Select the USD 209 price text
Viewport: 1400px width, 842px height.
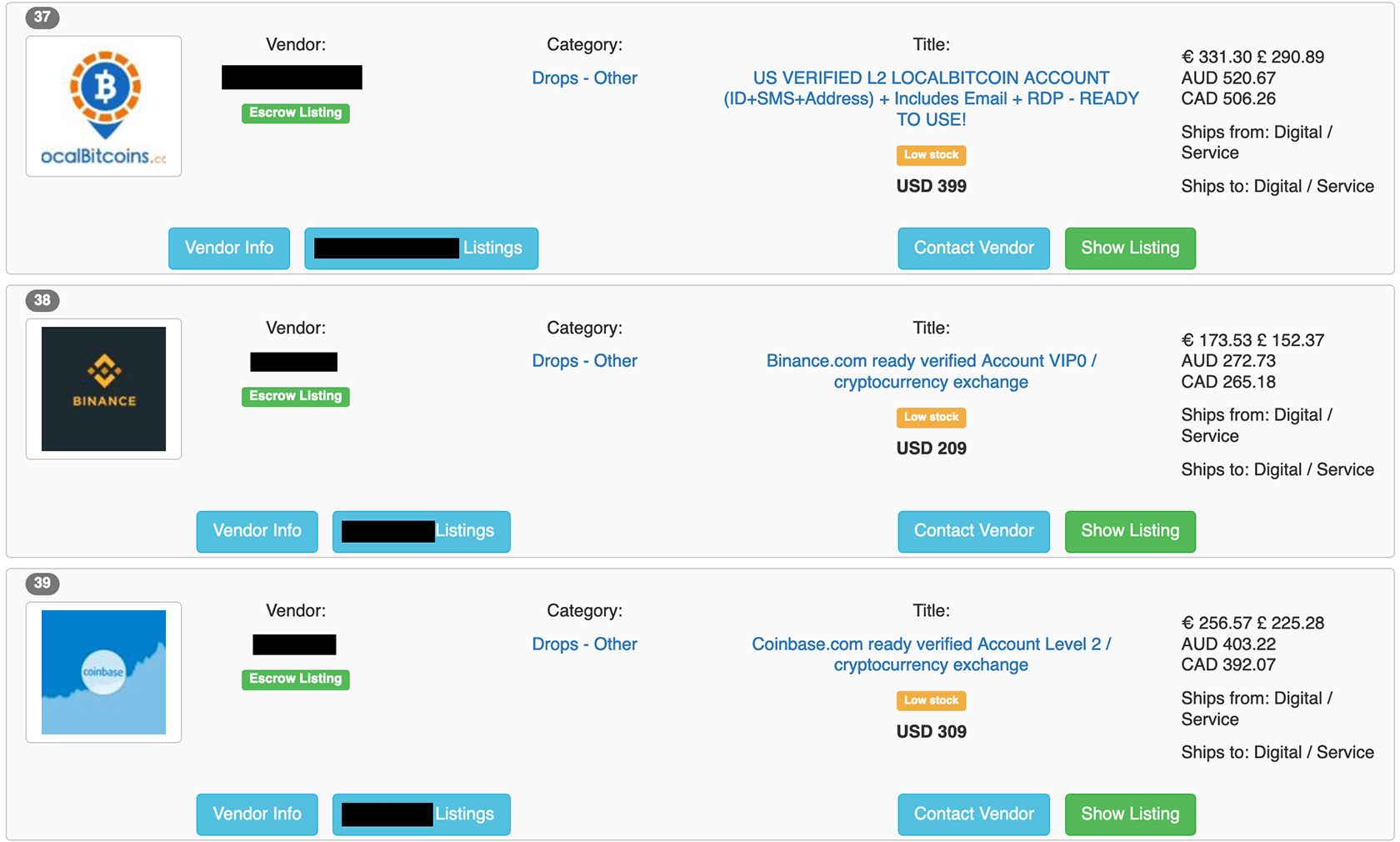coord(932,449)
